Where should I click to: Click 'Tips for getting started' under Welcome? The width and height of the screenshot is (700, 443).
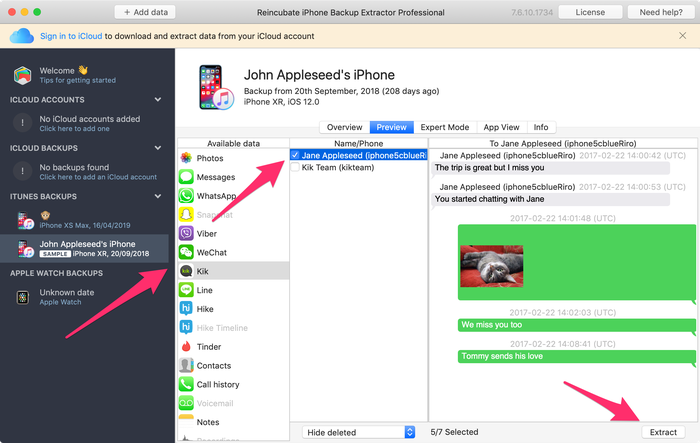point(78,80)
